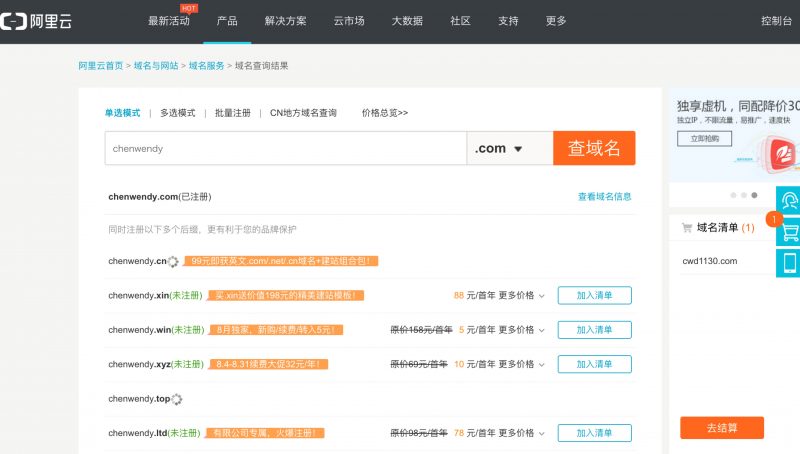The width and height of the screenshot is (800, 454).
Task: Open 价格总览>> link
Action: point(385,113)
